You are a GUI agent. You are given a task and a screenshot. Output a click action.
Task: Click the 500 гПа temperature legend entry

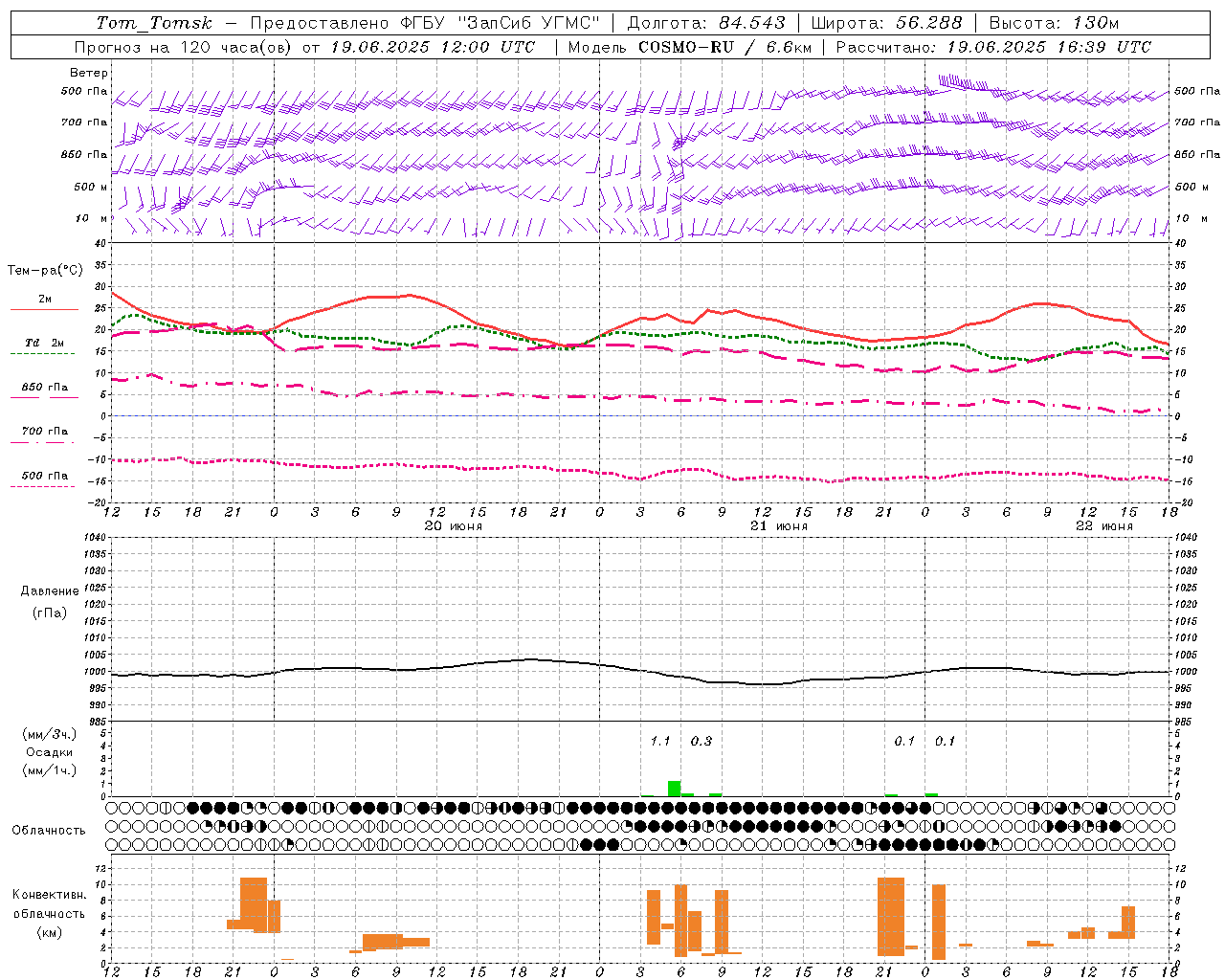coord(45,476)
